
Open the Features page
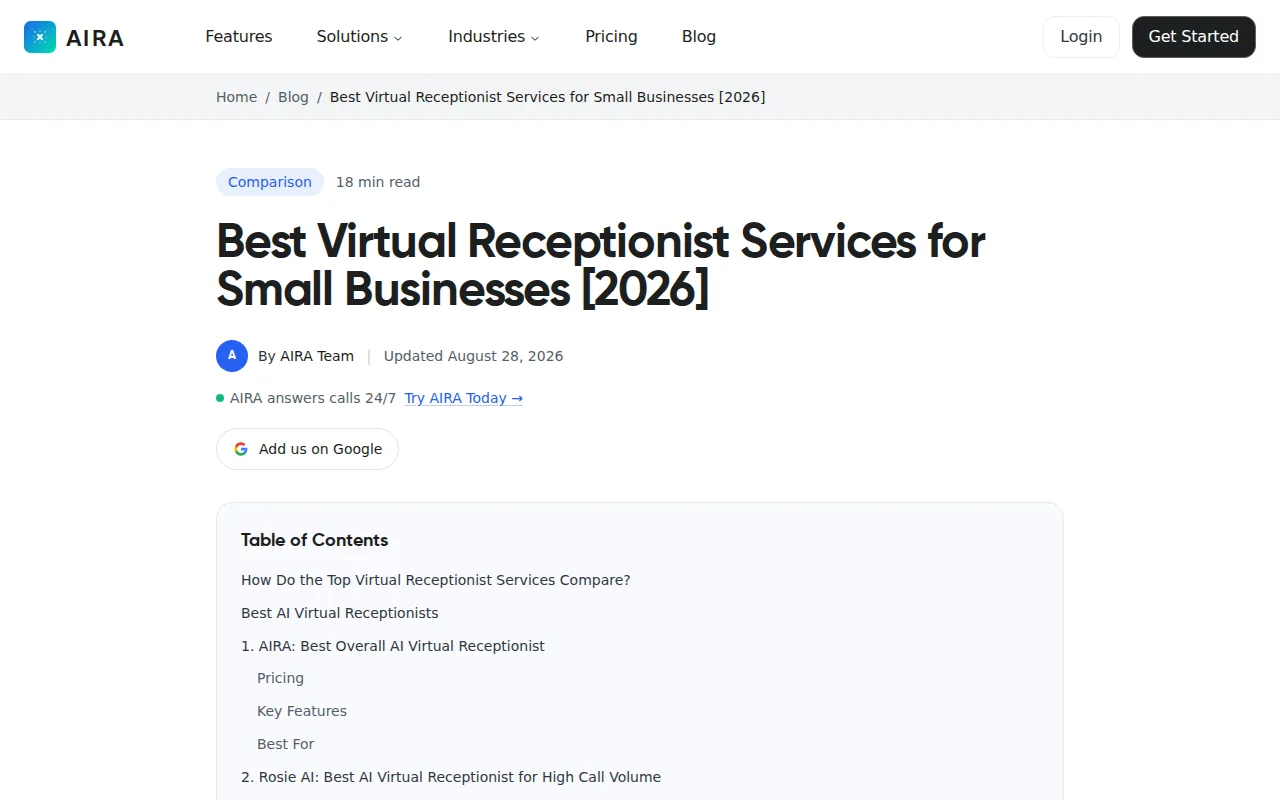click(239, 37)
